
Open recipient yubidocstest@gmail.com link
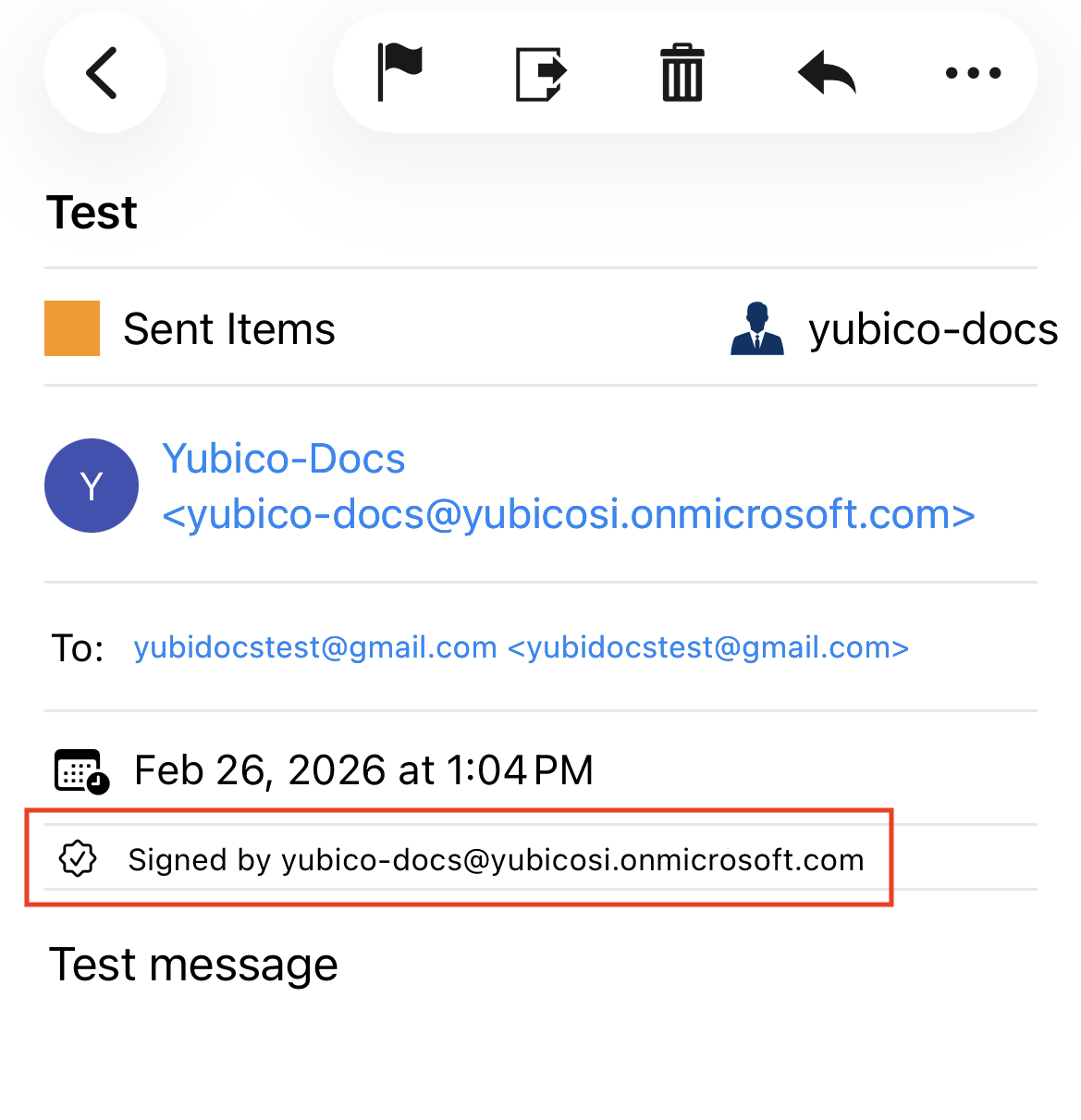[521, 647]
